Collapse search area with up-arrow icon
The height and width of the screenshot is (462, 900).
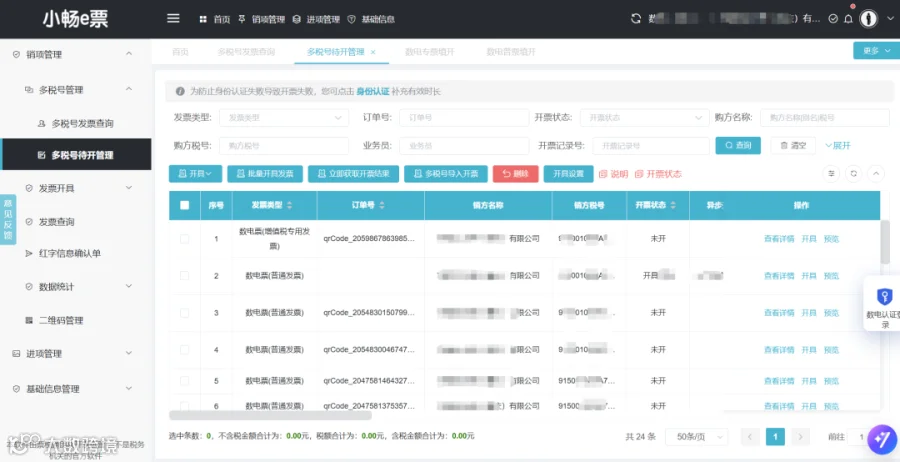[876, 173]
